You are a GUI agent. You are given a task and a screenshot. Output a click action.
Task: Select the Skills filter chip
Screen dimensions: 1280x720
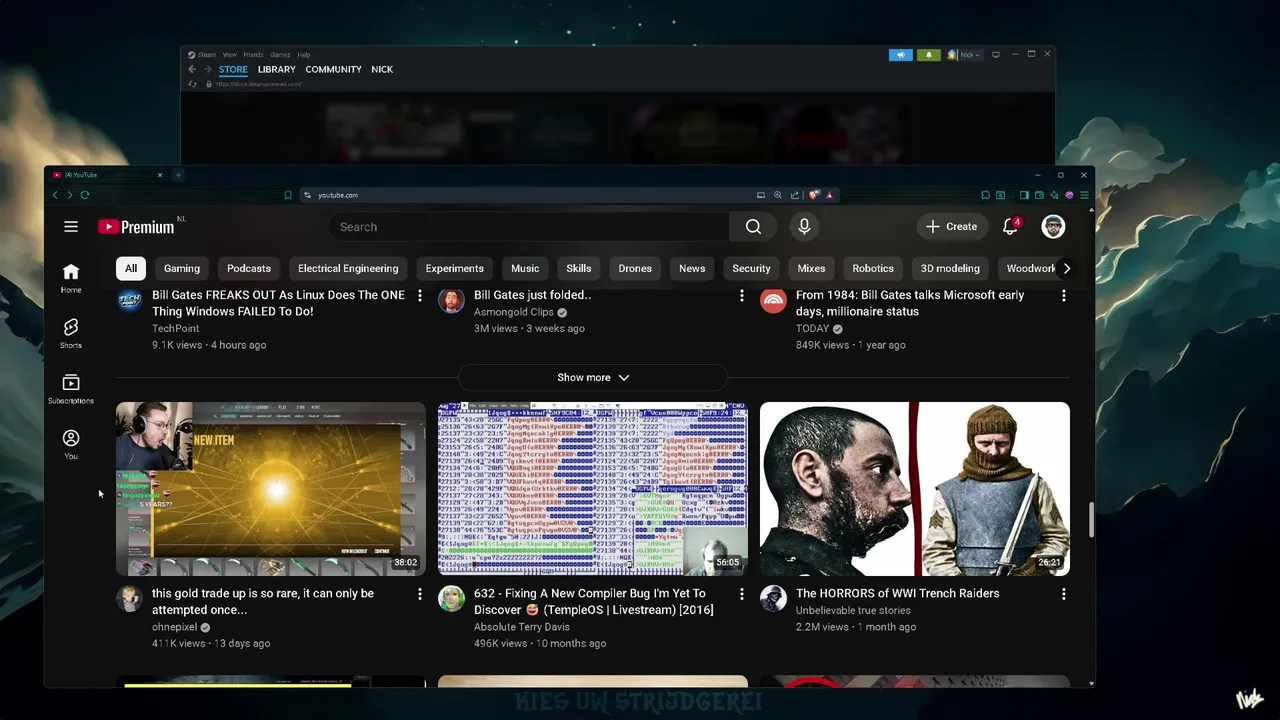(579, 268)
